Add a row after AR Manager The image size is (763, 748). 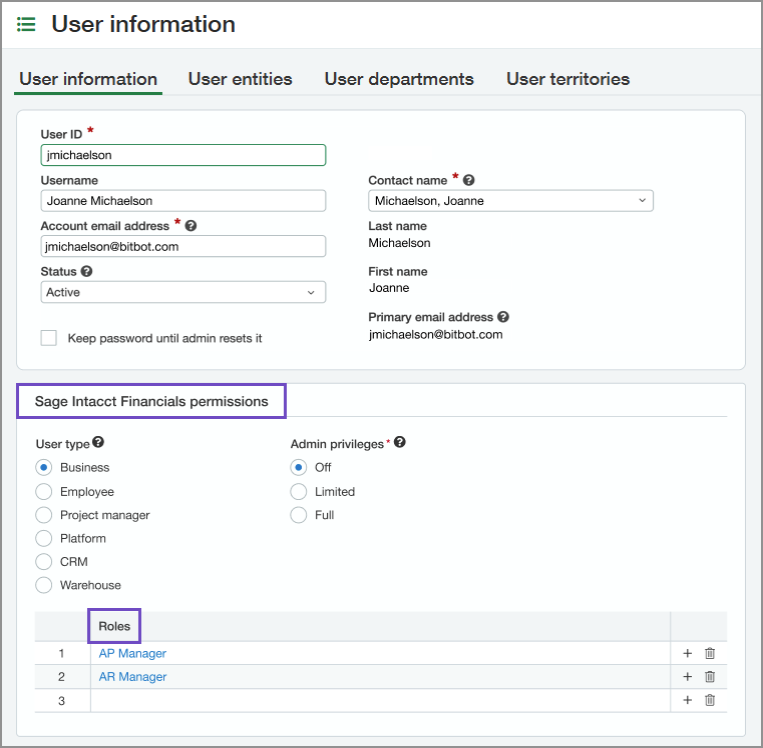687,677
